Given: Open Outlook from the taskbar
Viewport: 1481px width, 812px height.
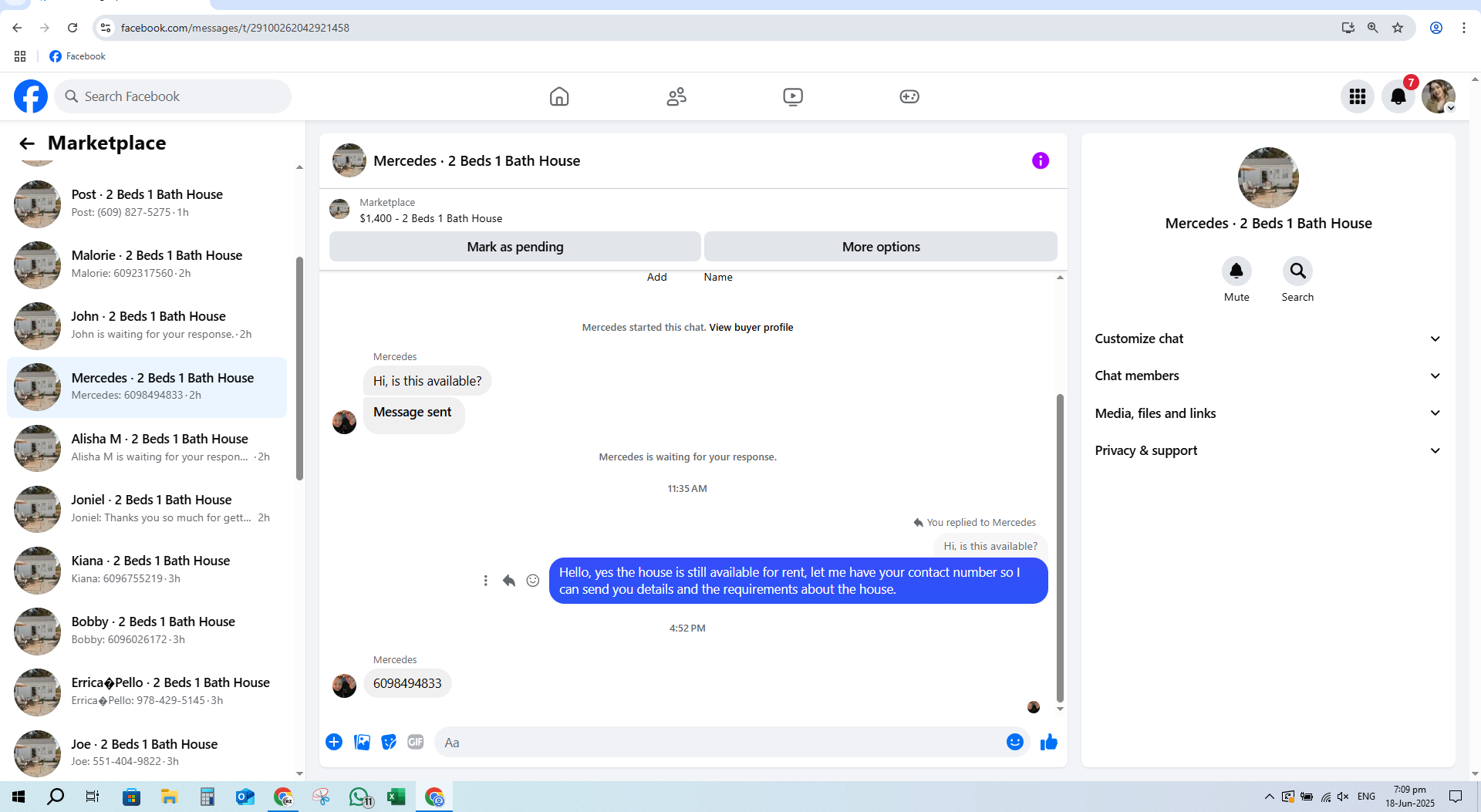Looking at the screenshot, I should click(245, 797).
